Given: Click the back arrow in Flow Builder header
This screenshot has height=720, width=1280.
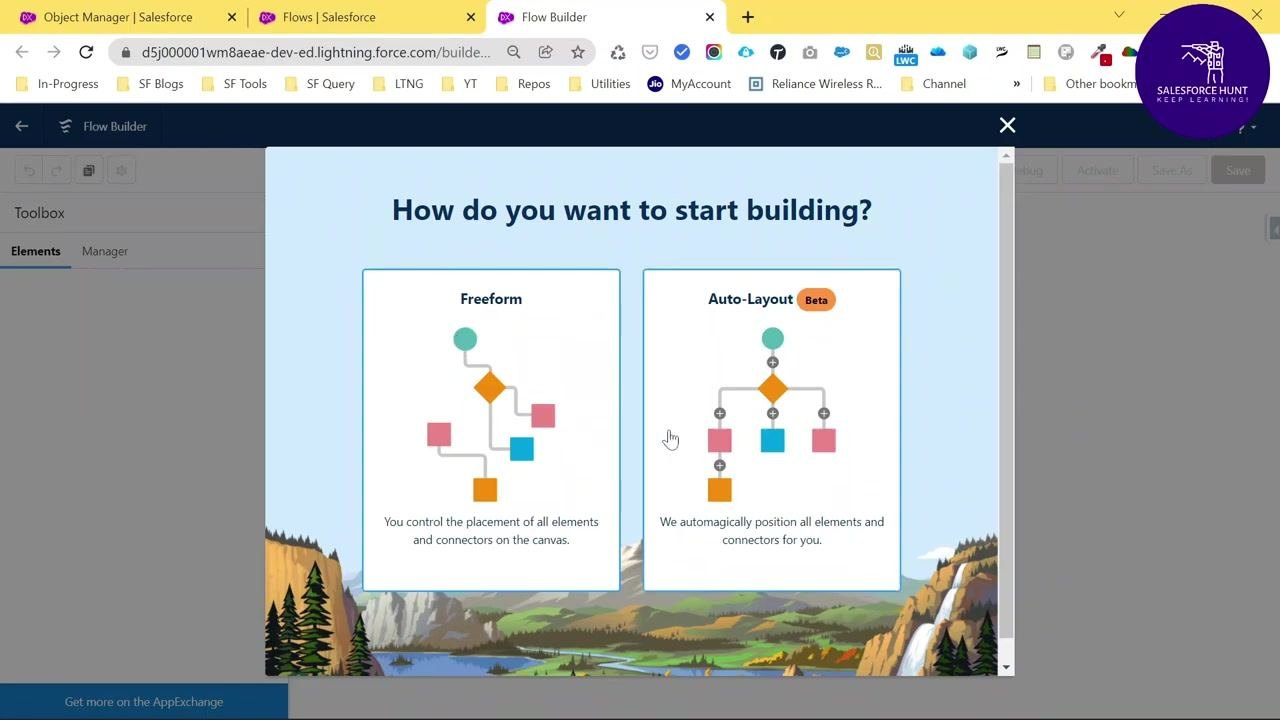Looking at the screenshot, I should 22,126.
